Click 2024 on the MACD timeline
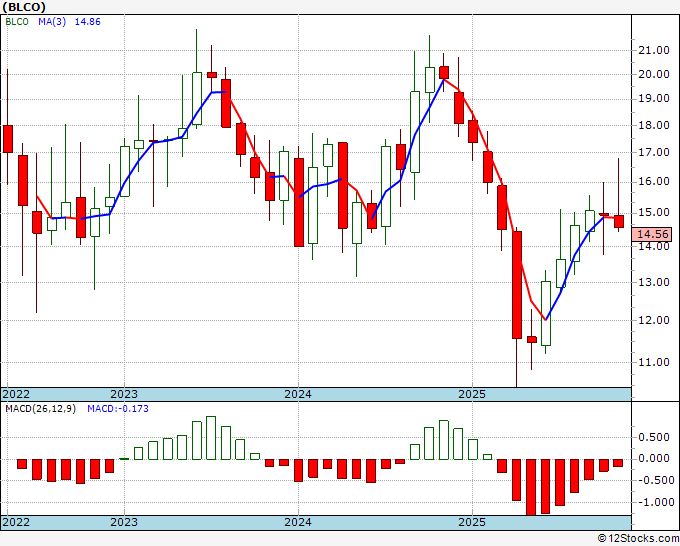The height and width of the screenshot is (546, 680). point(298,522)
